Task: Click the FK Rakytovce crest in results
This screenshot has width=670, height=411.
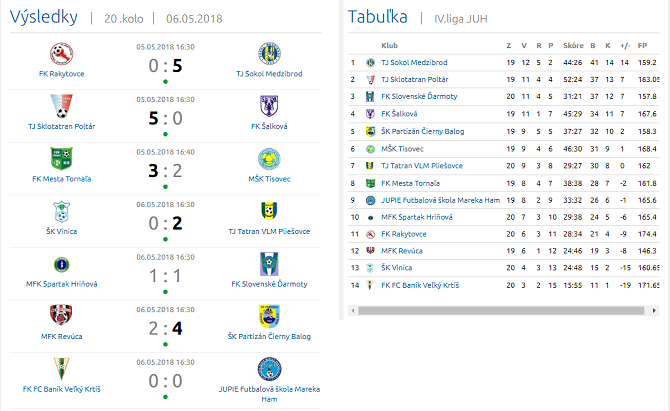Action: coord(62,53)
